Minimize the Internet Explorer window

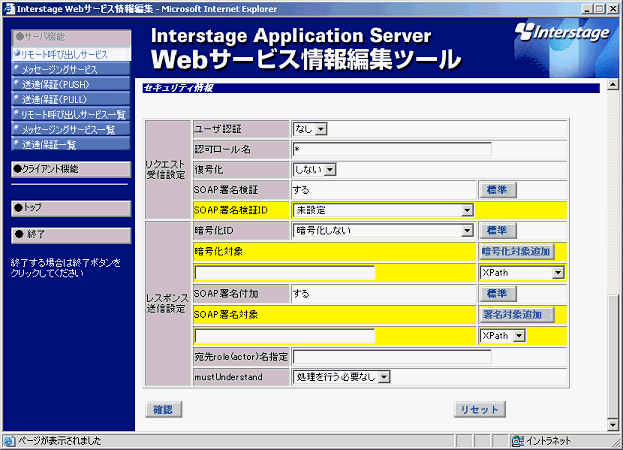coord(588,9)
